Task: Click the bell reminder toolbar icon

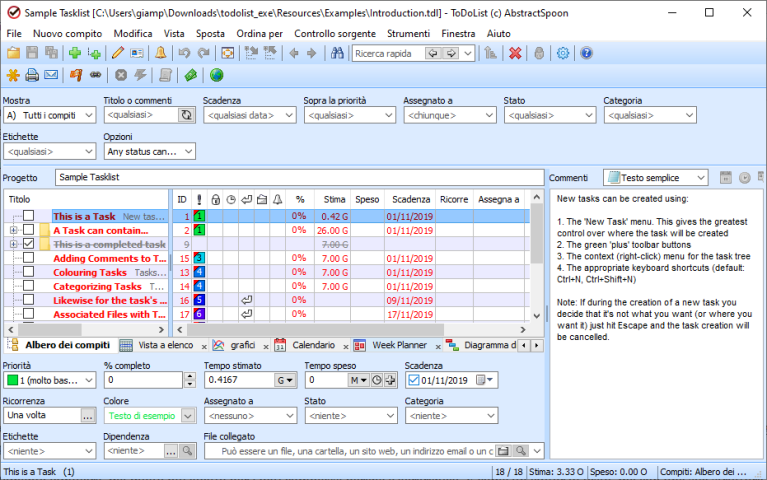Action: pyautogui.click(x=160, y=53)
